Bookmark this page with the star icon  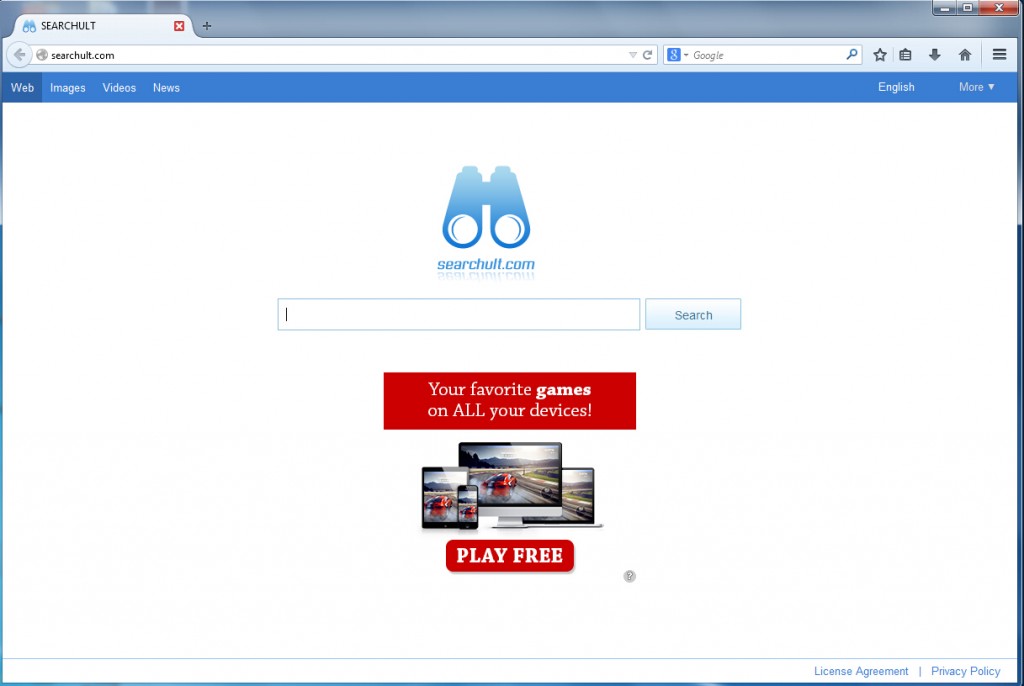880,55
